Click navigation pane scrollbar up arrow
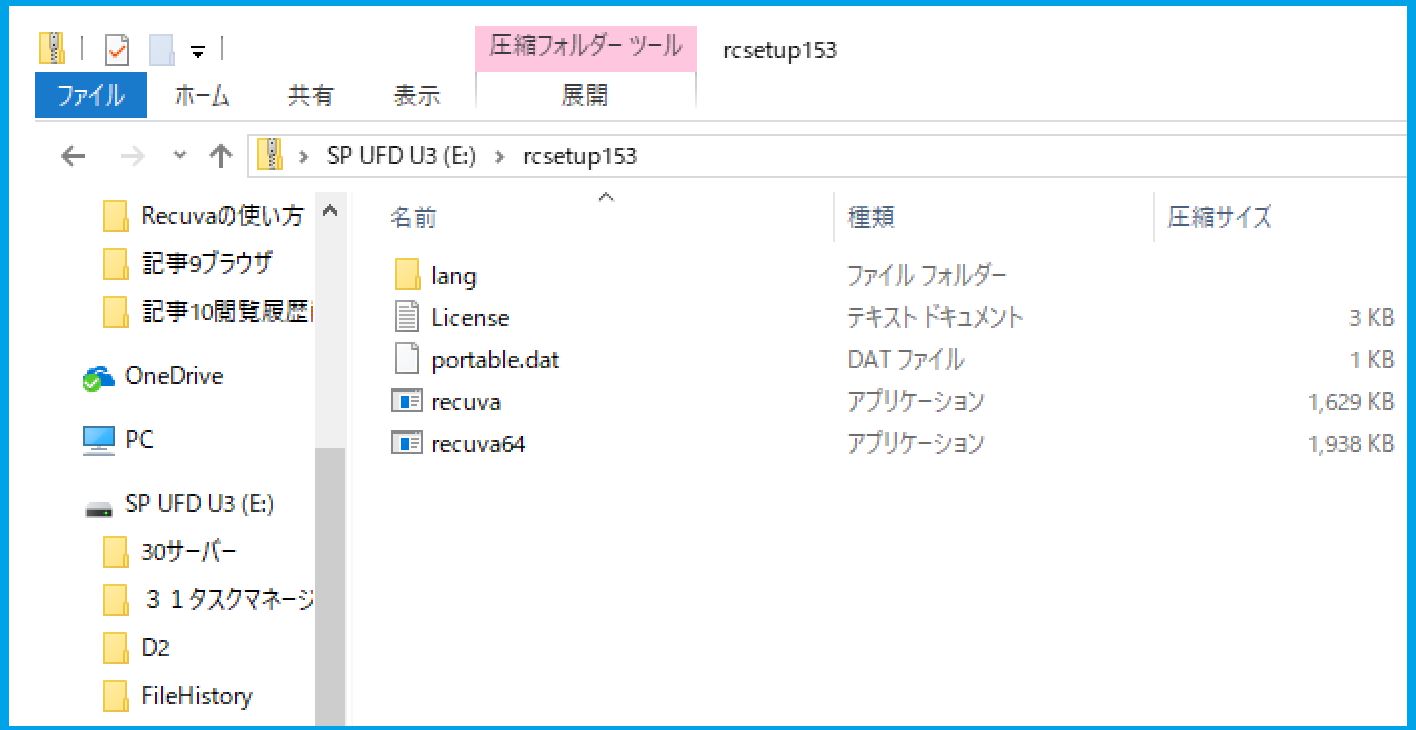This screenshot has width=1416, height=730. (x=330, y=213)
